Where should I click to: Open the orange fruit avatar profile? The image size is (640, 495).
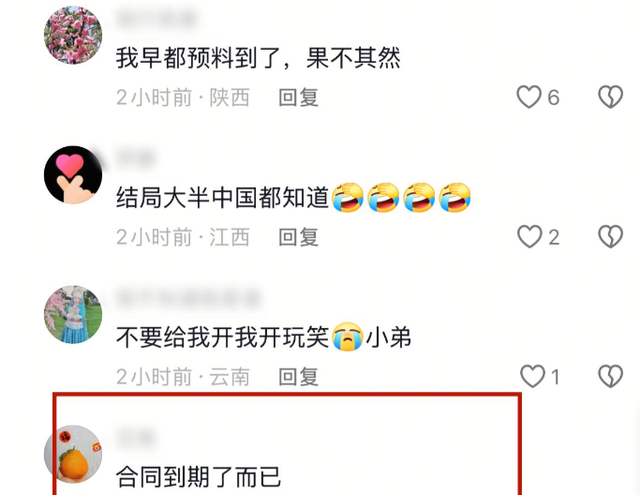tap(73, 454)
